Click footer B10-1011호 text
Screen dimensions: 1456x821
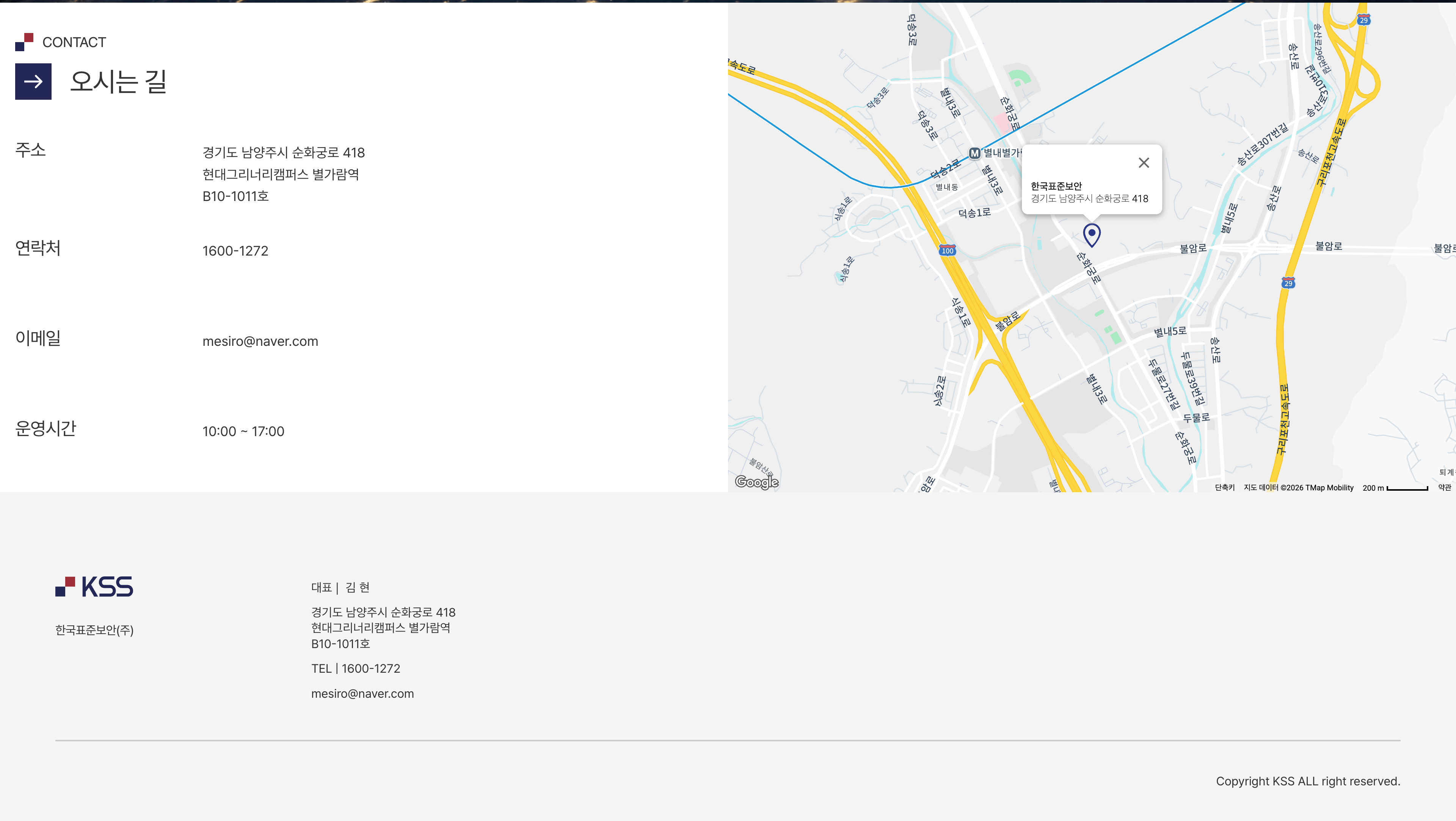click(x=340, y=644)
